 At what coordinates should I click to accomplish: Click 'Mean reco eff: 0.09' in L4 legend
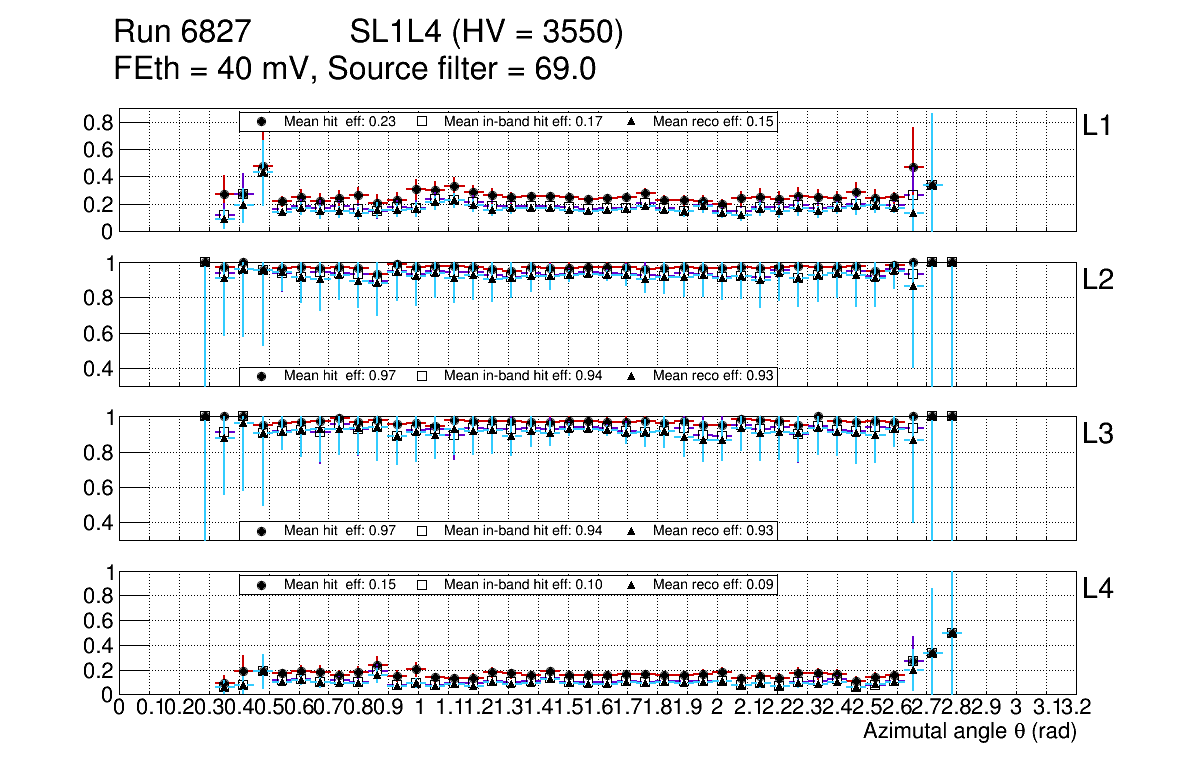[x=714, y=584]
